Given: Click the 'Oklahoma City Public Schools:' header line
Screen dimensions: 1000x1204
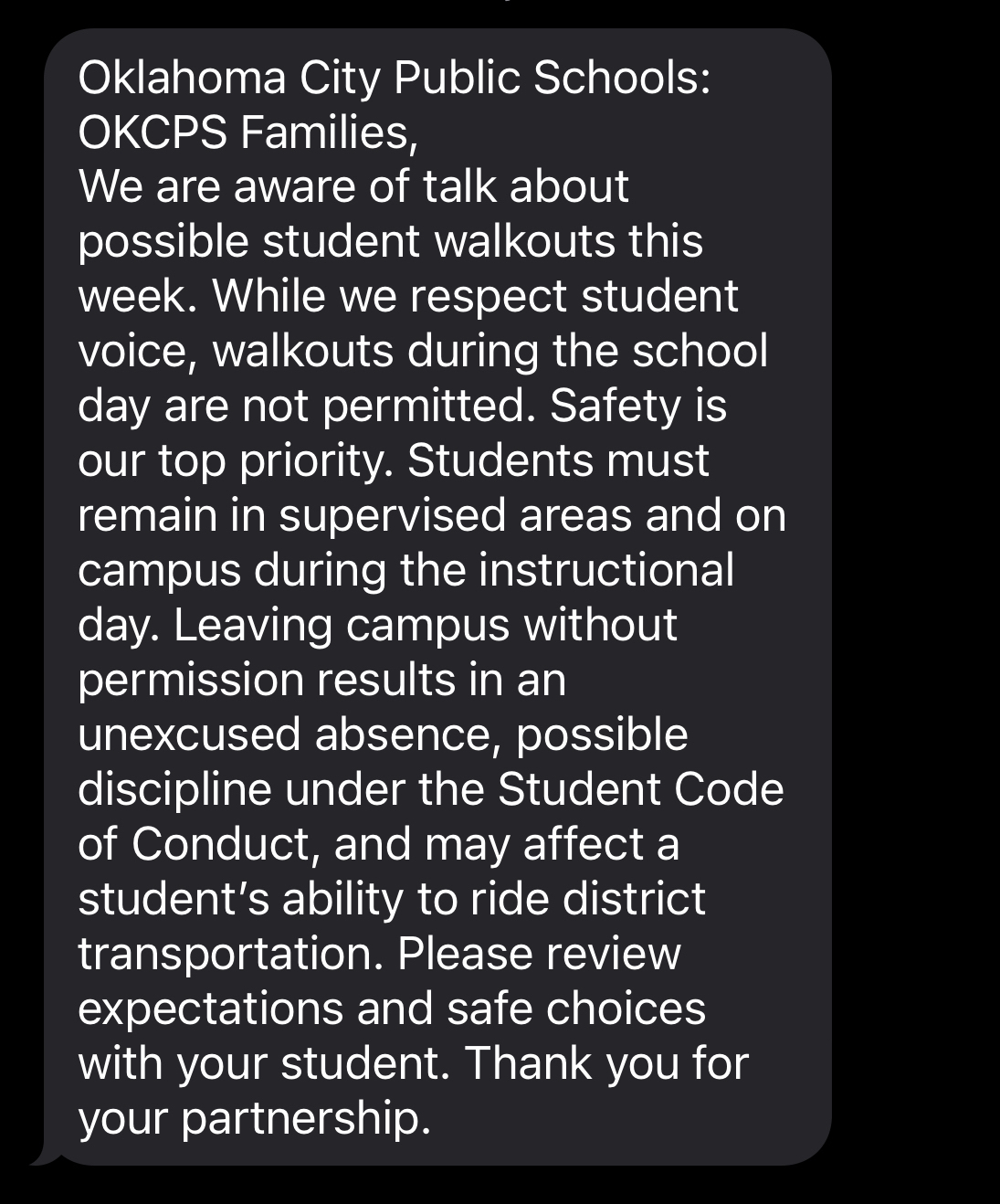Looking at the screenshot, I should (x=394, y=79).
